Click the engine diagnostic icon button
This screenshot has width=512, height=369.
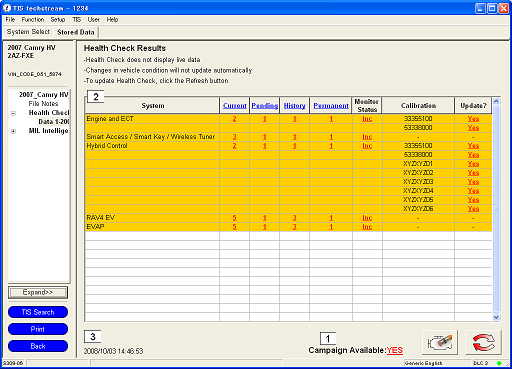[440, 342]
